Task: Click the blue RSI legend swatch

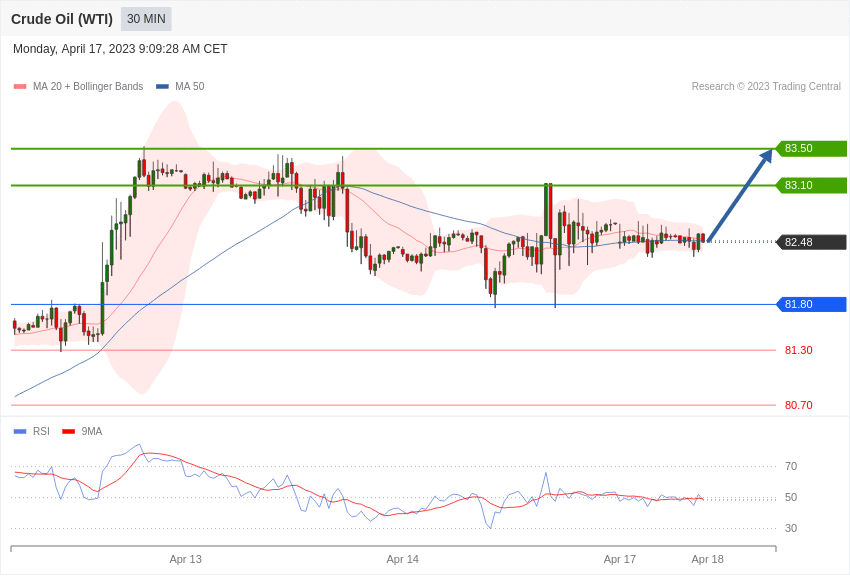Action: 20,432
